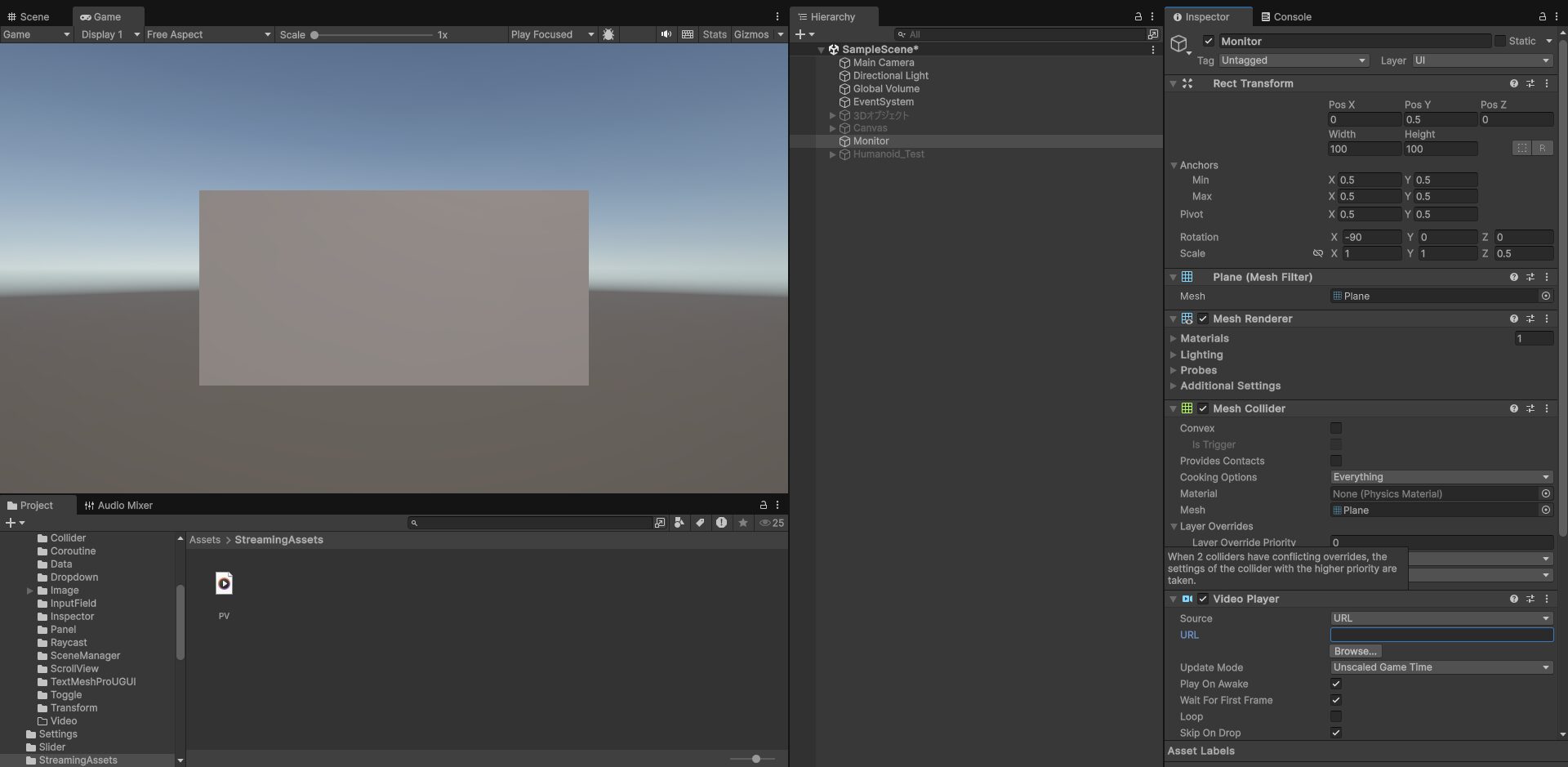Click the Browse button under Video Player URL
This screenshot has width=1568, height=767.
point(1354,651)
